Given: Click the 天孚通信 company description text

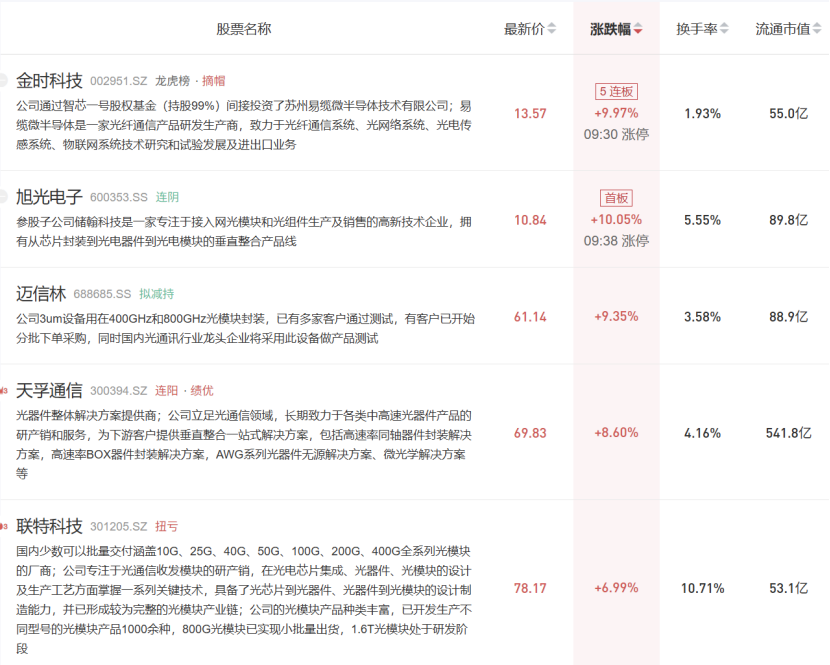Looking at the screenshot, I should coord(243,445).
